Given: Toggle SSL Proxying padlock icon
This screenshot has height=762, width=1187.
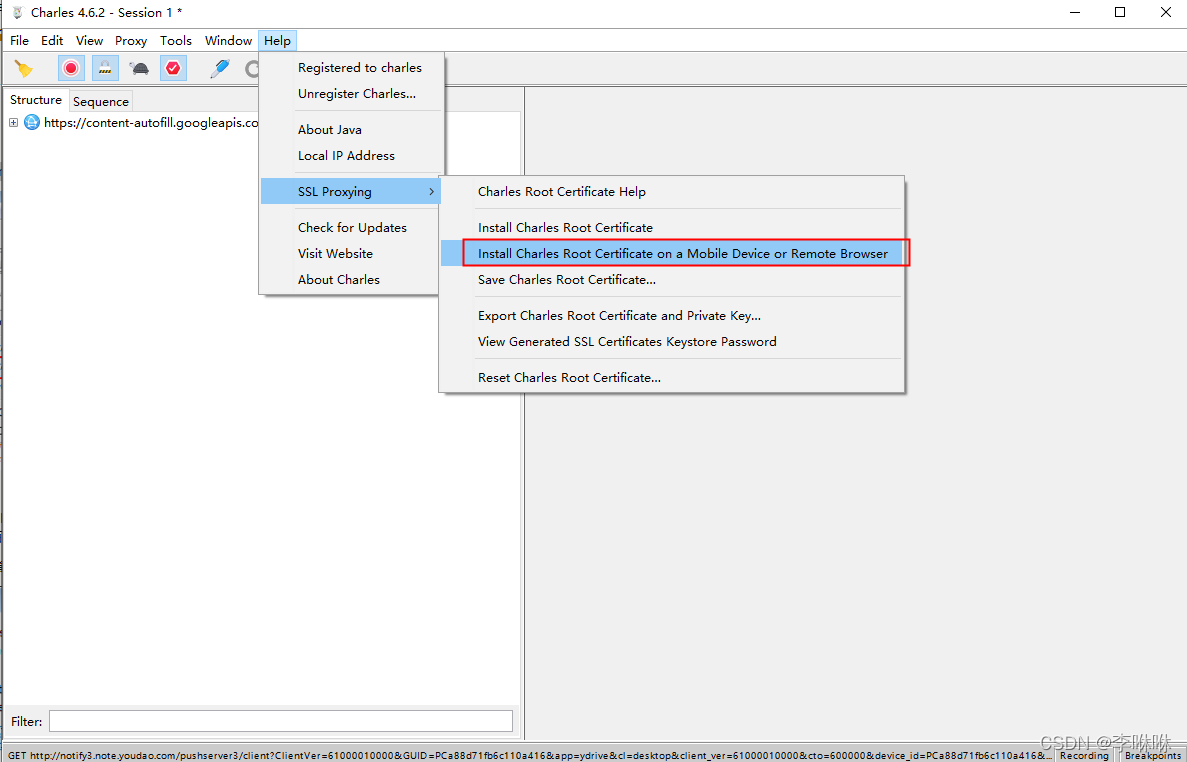Looking at the screenshot, I should pyautogui.click(x=105, y=69).
